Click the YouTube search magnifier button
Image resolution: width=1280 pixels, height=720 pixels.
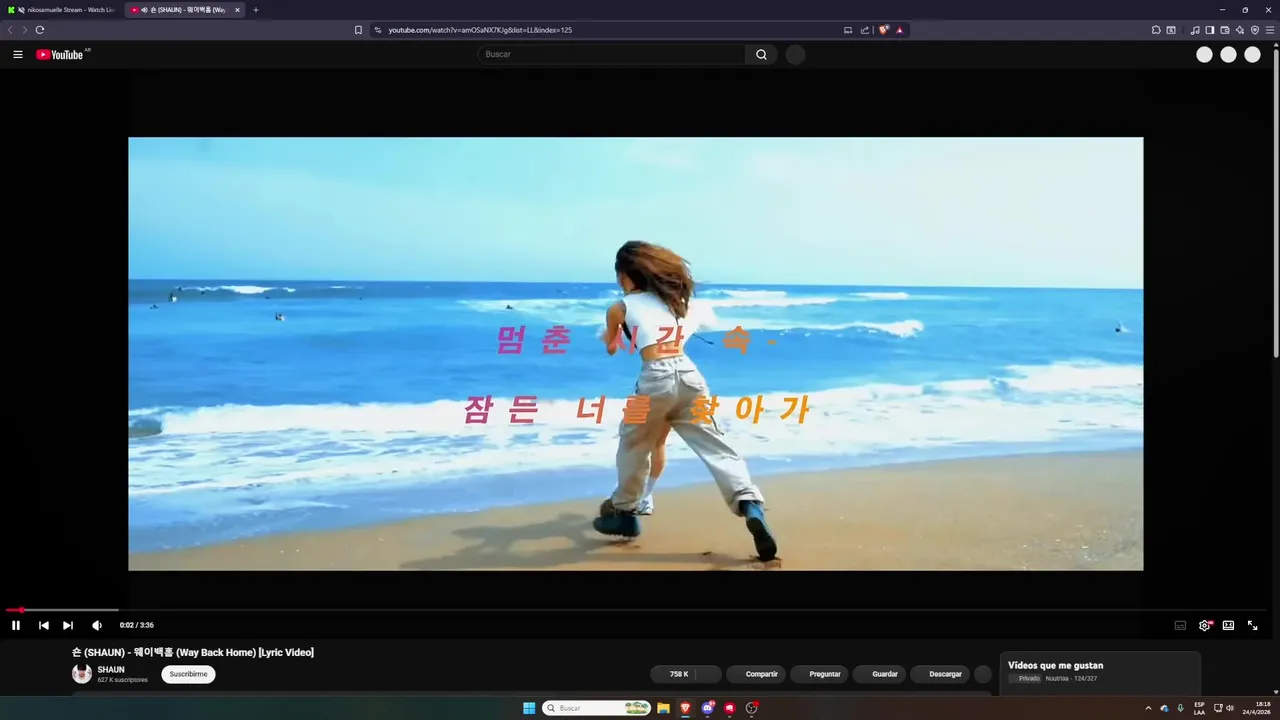[761, 54]
